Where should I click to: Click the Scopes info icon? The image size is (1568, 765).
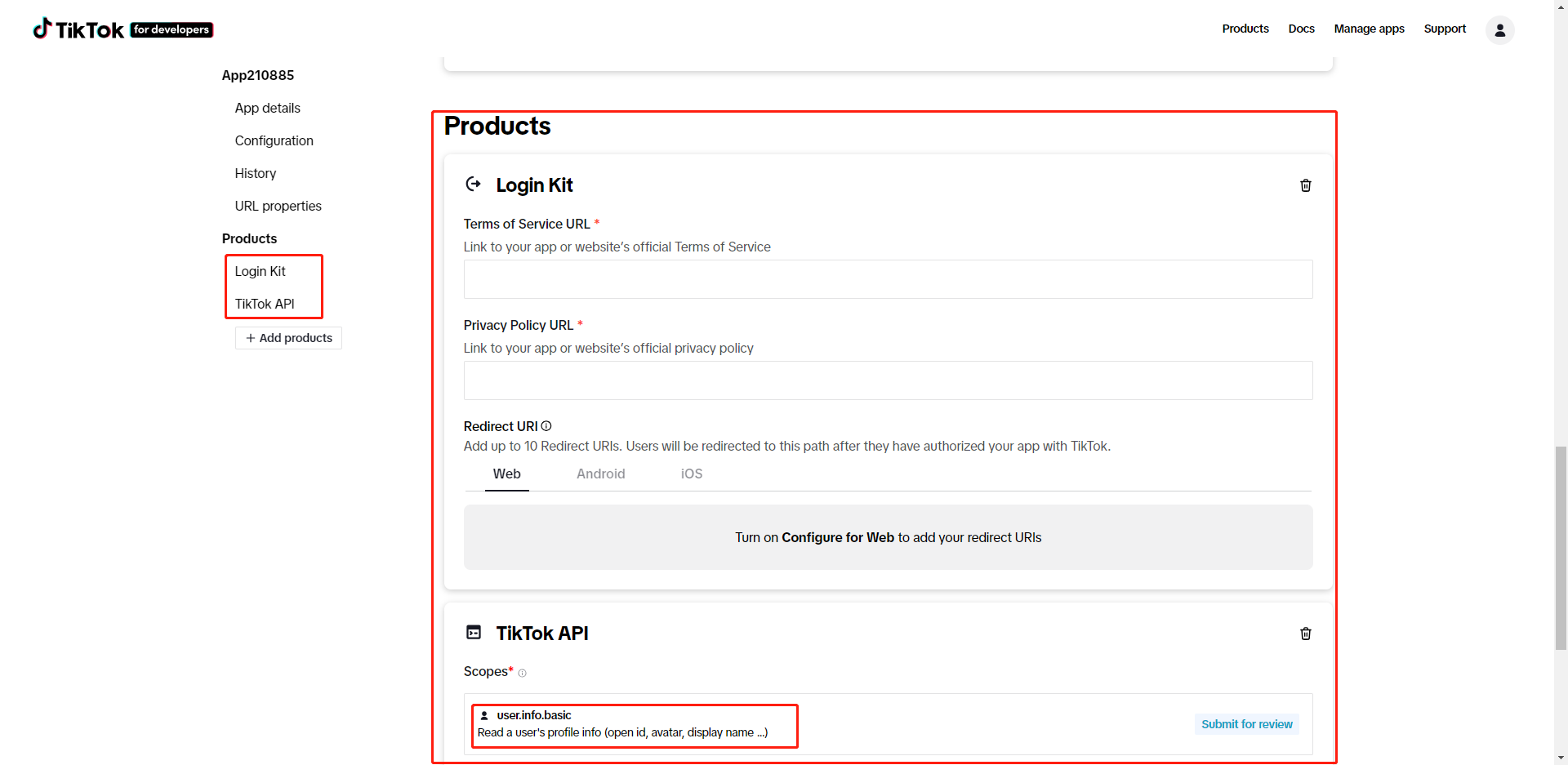pos(522,674)
